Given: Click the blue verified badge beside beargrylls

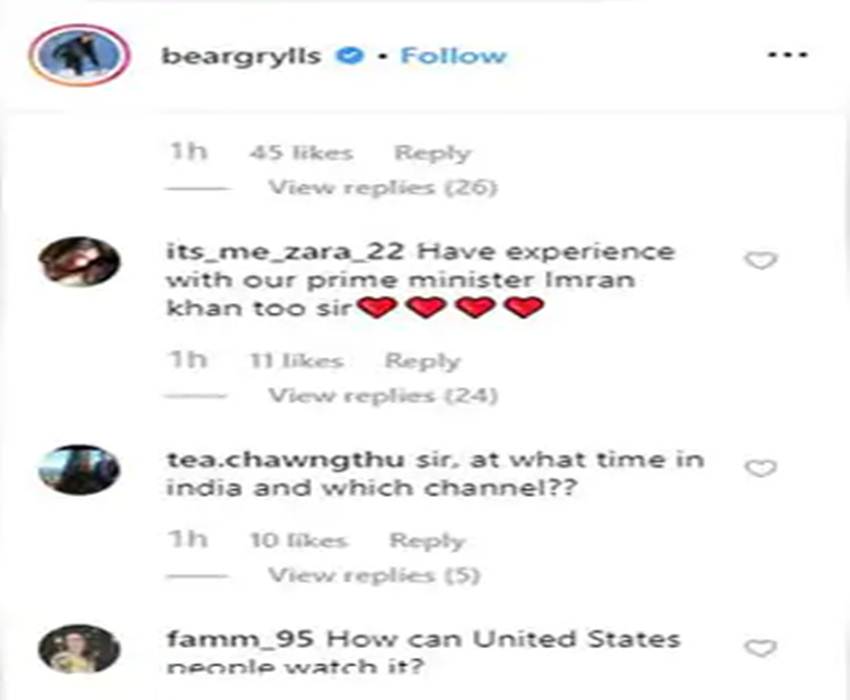Looking at the screenshot, I should (x=350, y=55).
